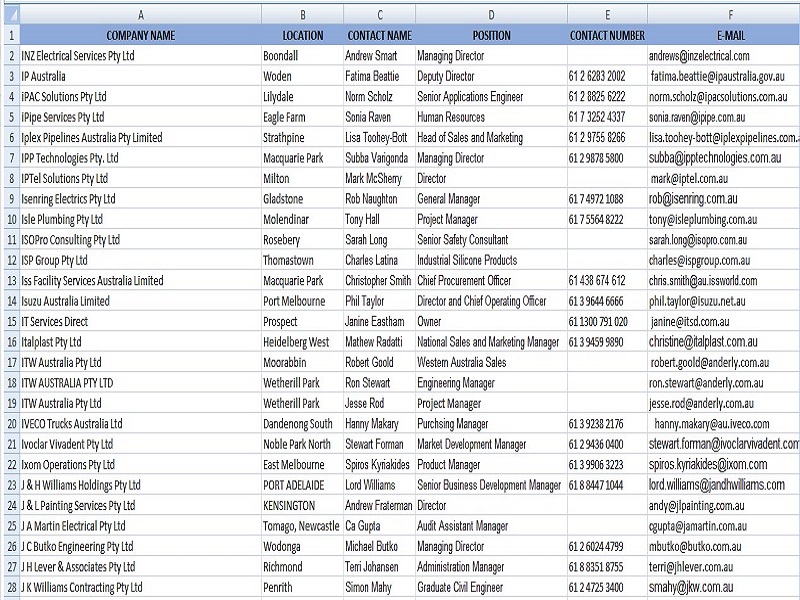800x600 pixels.
Task: Select column A header
Action: tap(140, 15)
